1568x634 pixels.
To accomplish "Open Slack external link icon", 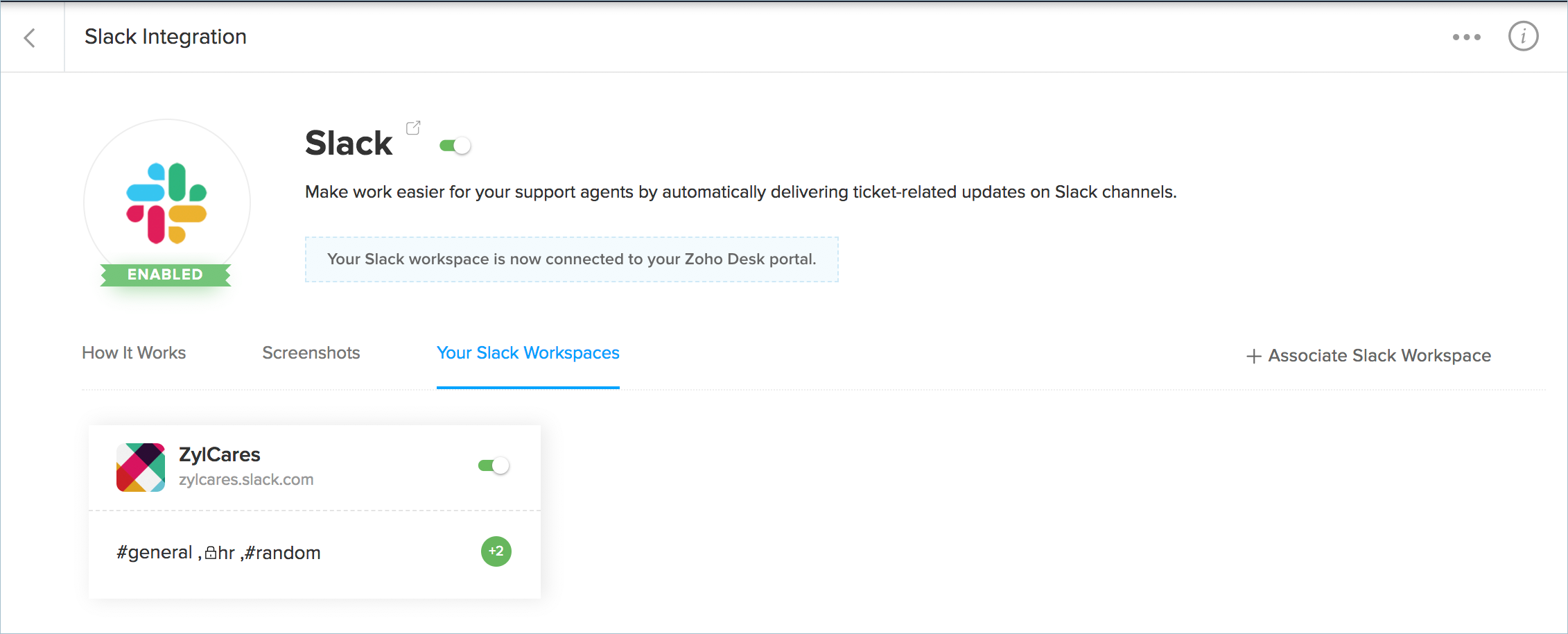I will (x=413, y=128).
